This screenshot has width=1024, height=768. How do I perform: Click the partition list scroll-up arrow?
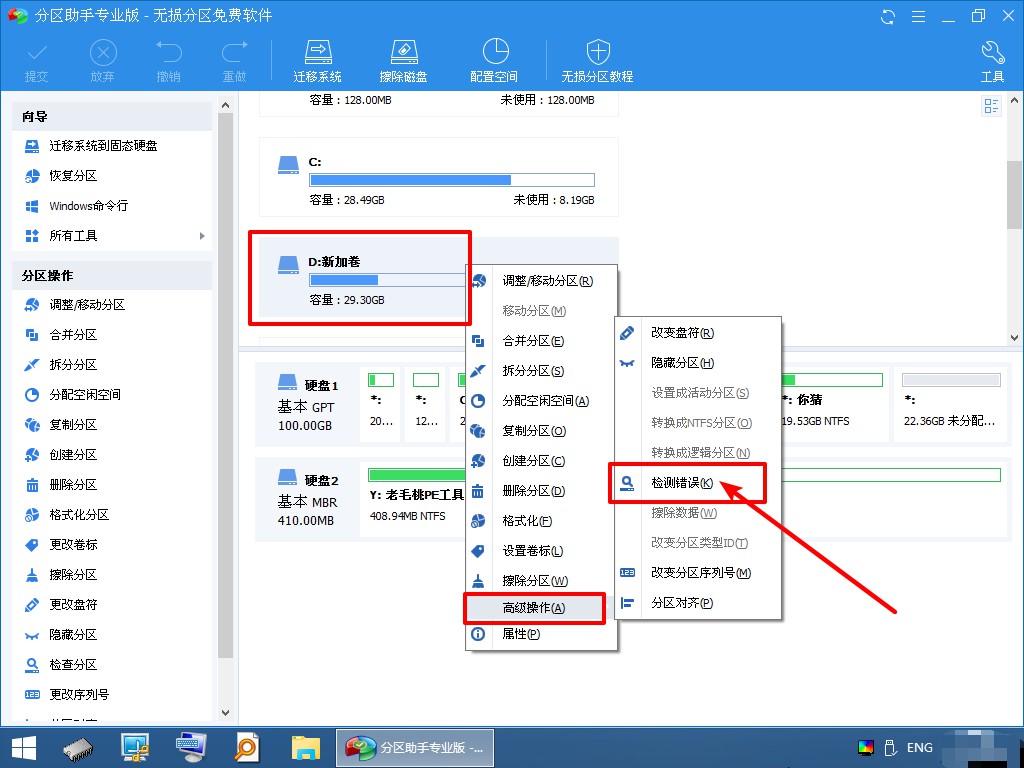pos(1014,101)
